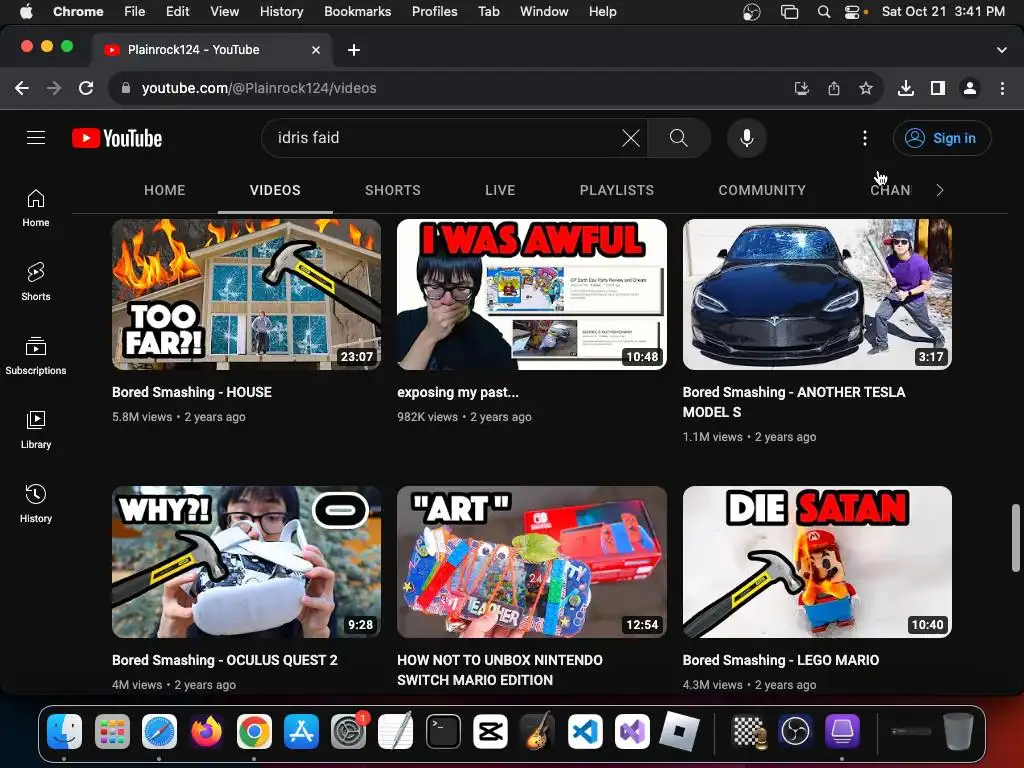Image resolution: width=1024 pixels, height=768 pixels.
Task: Switch to the HOME channel tab
Action: [x=165, y=190]
